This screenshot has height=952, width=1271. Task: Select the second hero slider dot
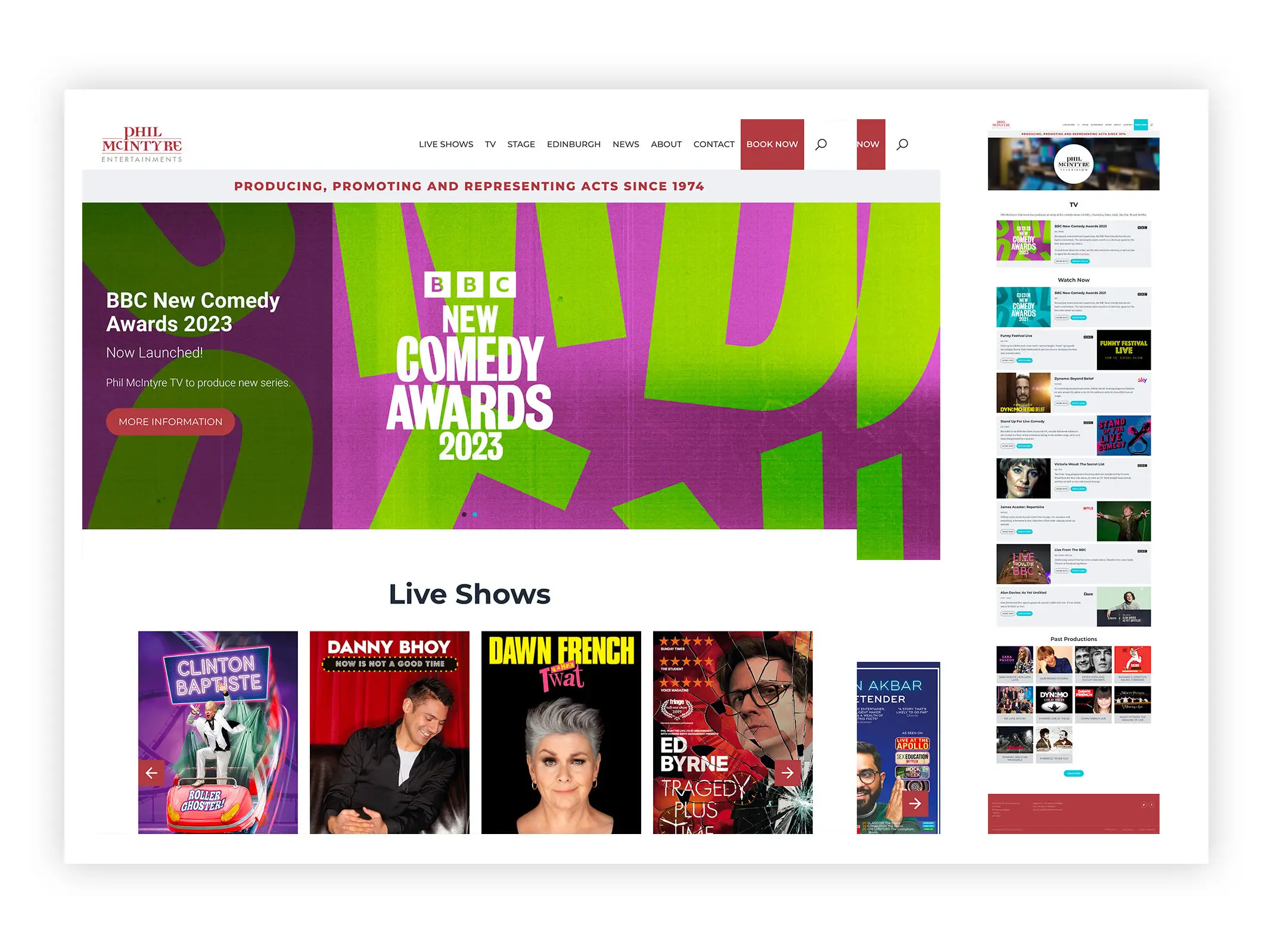click(x=475, y=514)
